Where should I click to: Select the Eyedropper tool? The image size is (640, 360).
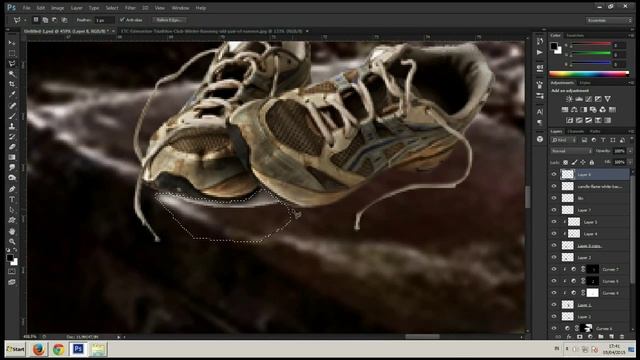[x=12, y=95]
